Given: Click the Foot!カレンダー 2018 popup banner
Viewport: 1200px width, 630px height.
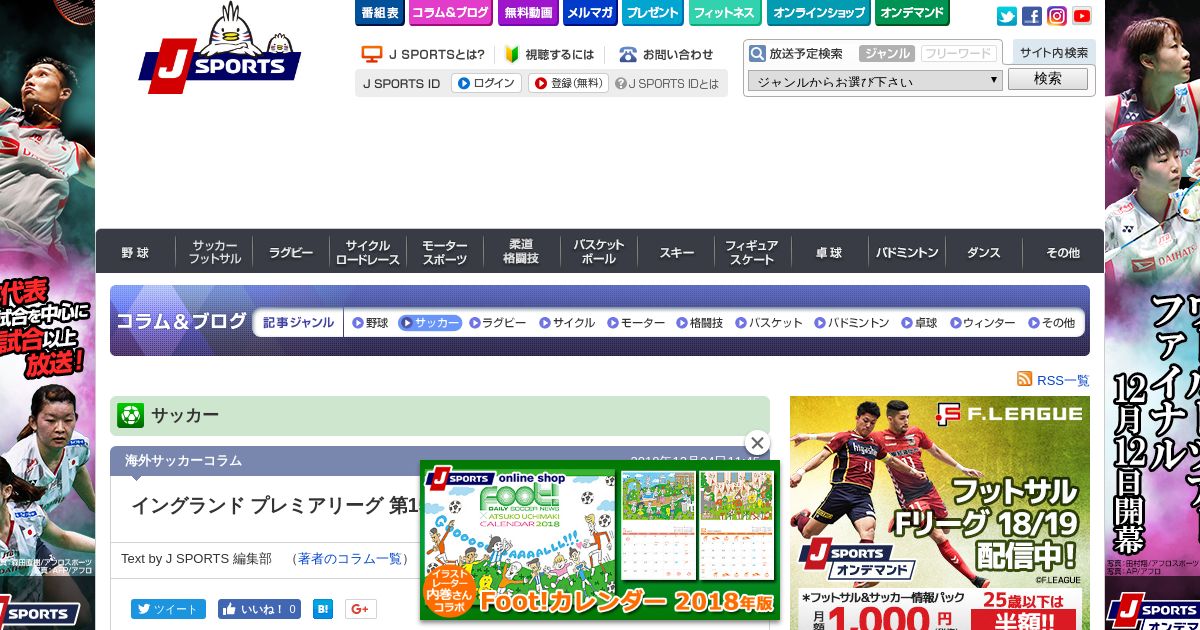Looking at the screenshot, I should (x=599, y=540).
